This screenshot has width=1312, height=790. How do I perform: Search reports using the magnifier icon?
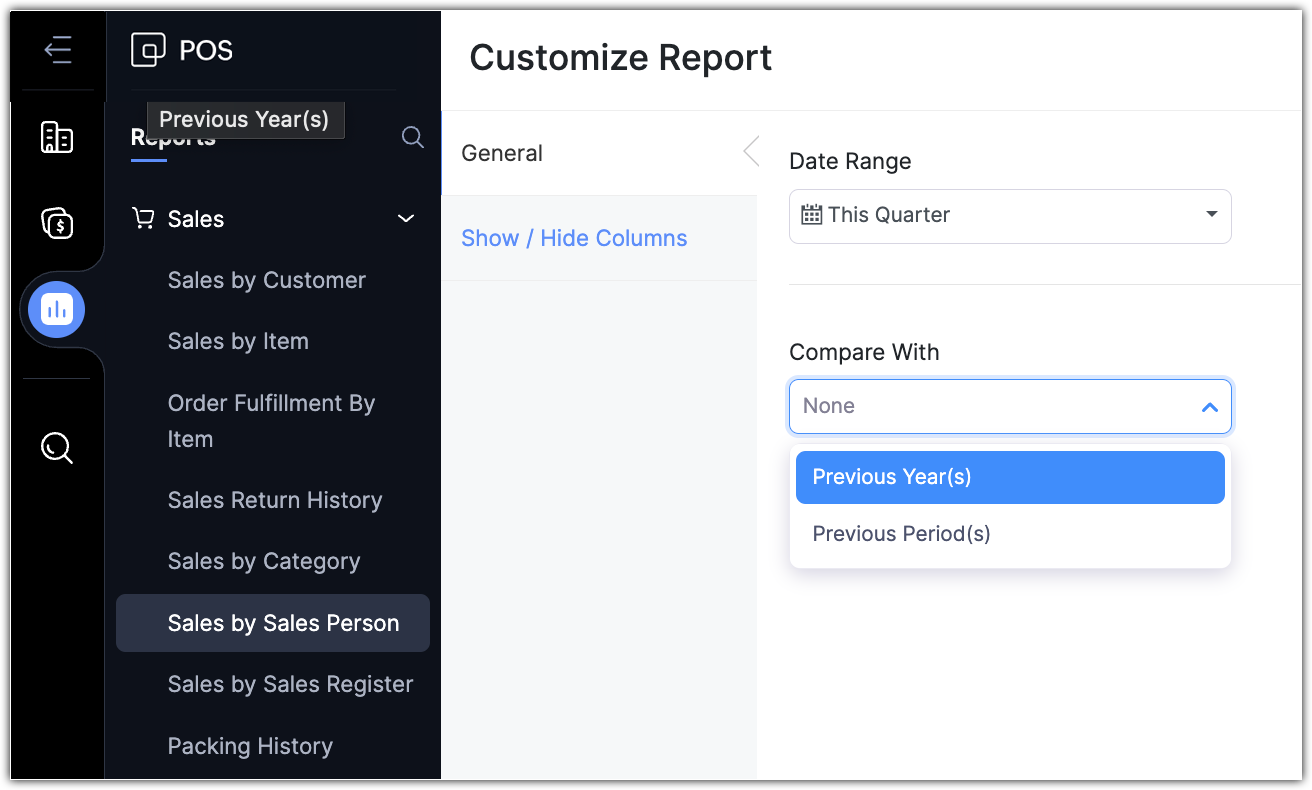[x=412, y=137]
